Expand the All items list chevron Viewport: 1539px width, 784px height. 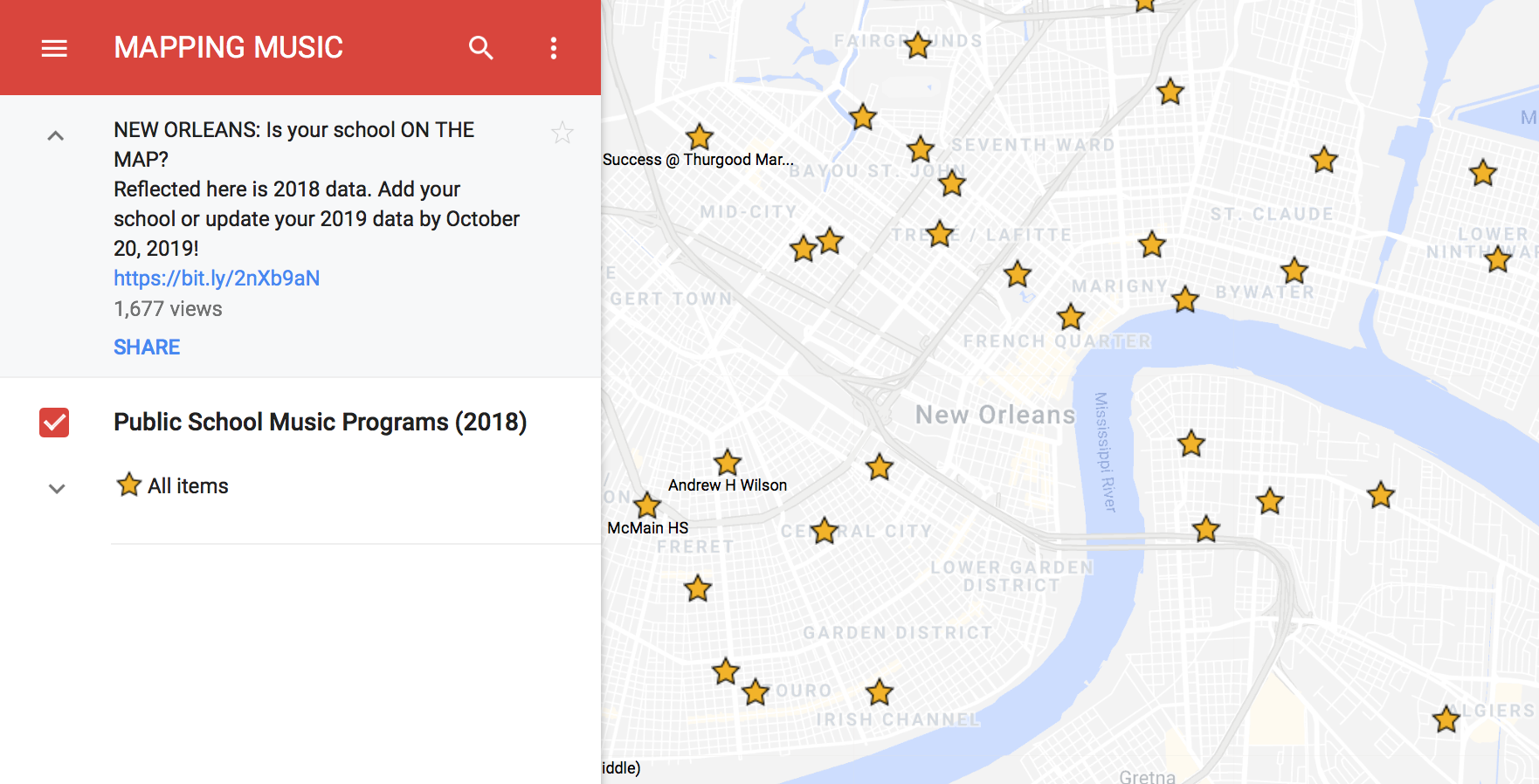pos(57,489)
